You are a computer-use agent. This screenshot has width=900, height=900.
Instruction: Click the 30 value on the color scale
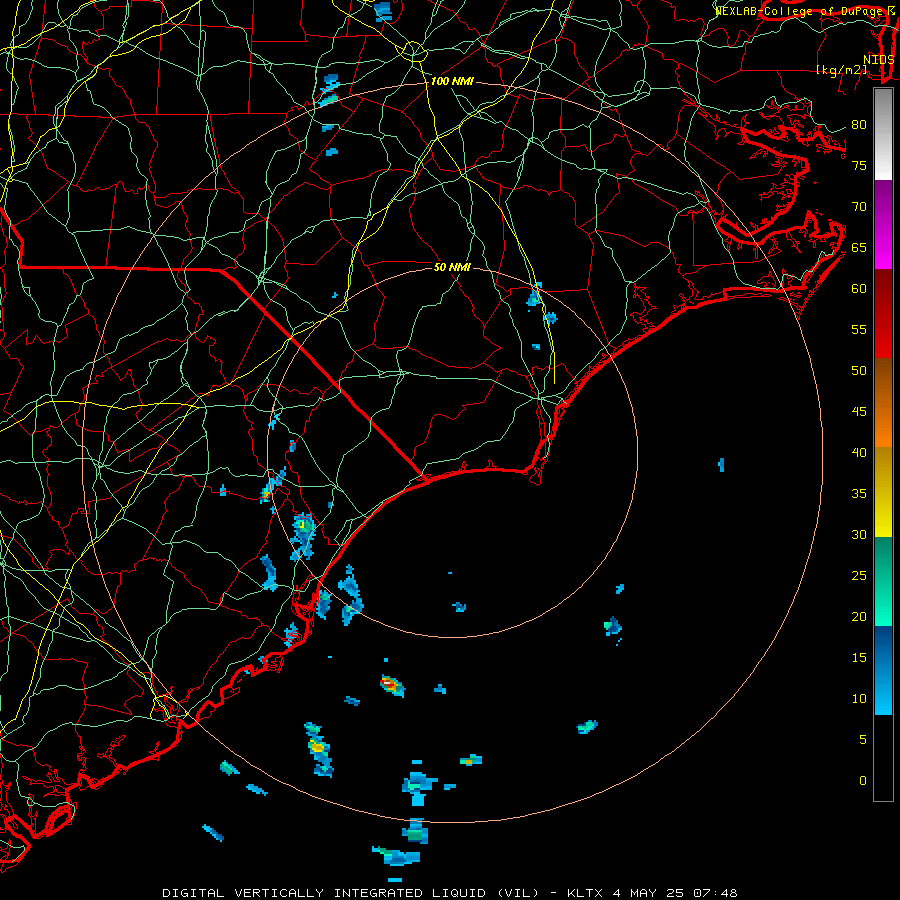click(859, 534)
